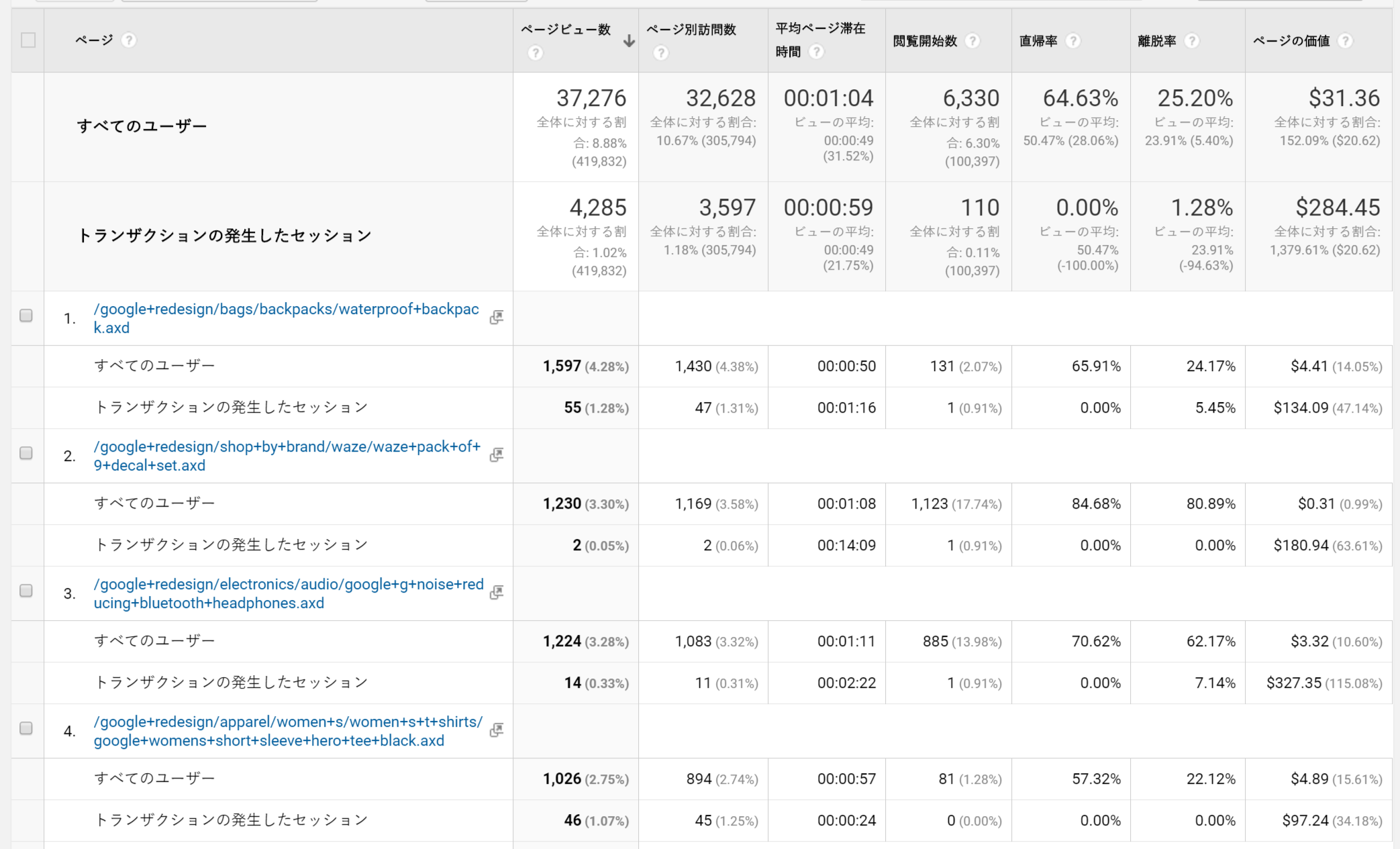Image resolution: width=1400 pixels, height=849 pixels.
Task: Click help icon beside ページの価値 header
Action: point(1344,41)
